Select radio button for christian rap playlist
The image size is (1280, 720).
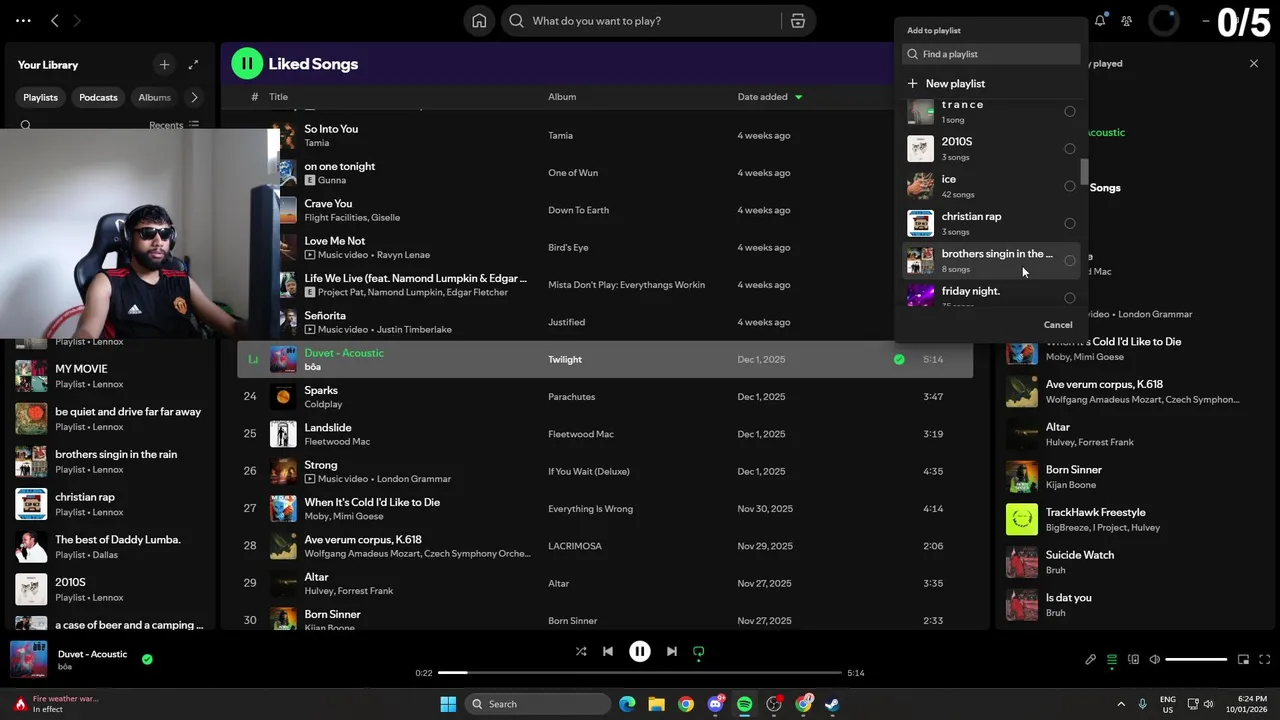(x=1070, y=223)
